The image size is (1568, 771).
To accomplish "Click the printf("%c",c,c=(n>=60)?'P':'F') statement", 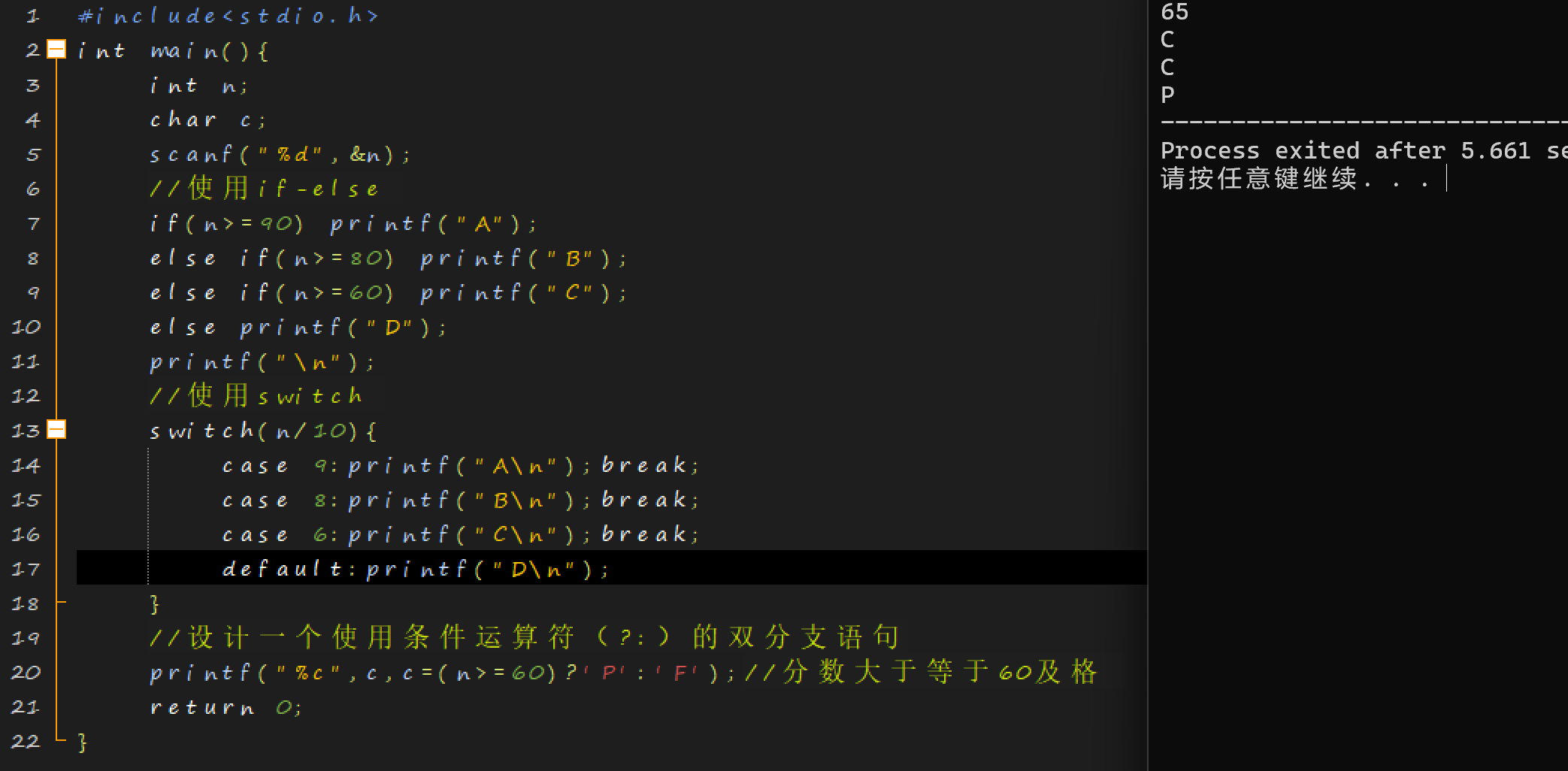I will click(x=443, y=673).
